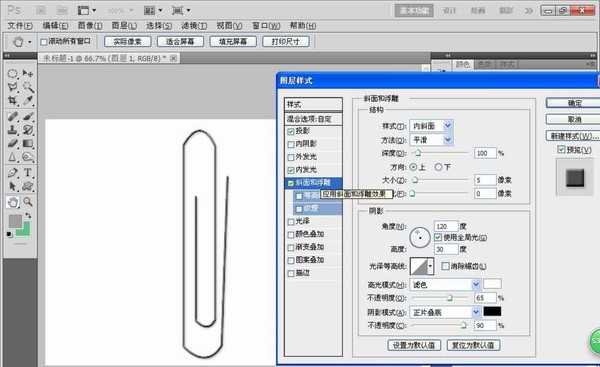This screenshot has height=367, width=600.
Task: Select the Type (T) tool
Action: click(x=28, y=173)
